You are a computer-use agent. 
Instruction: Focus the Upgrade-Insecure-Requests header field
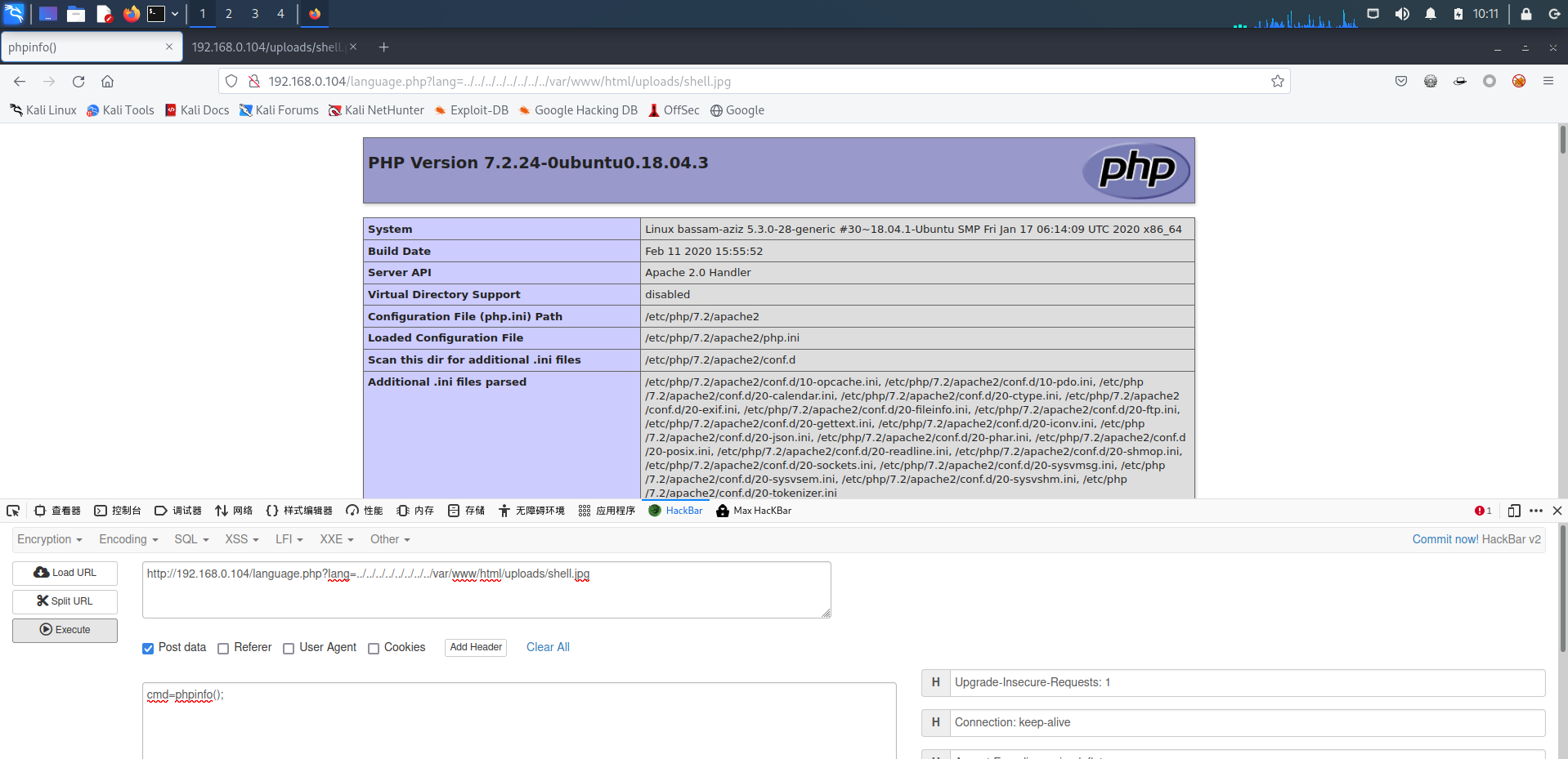coord(1248,683)
